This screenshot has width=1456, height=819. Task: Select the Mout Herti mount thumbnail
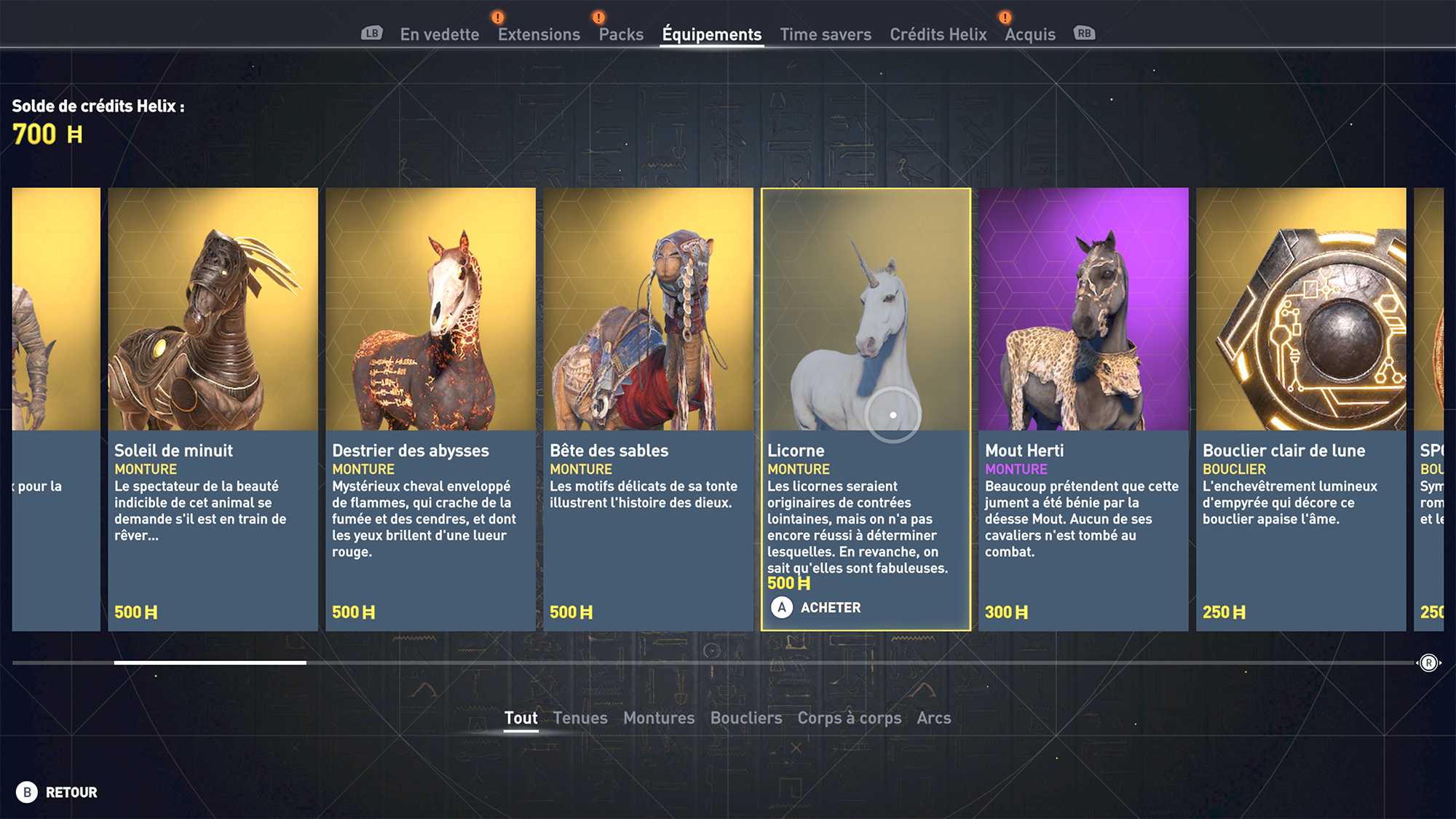coord(1083,309)
